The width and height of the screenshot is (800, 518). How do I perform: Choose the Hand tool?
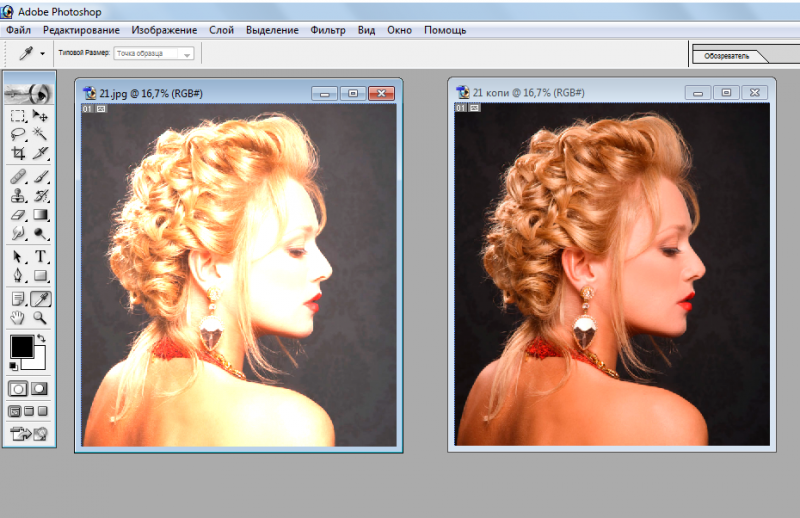click(x=18, y=318)
